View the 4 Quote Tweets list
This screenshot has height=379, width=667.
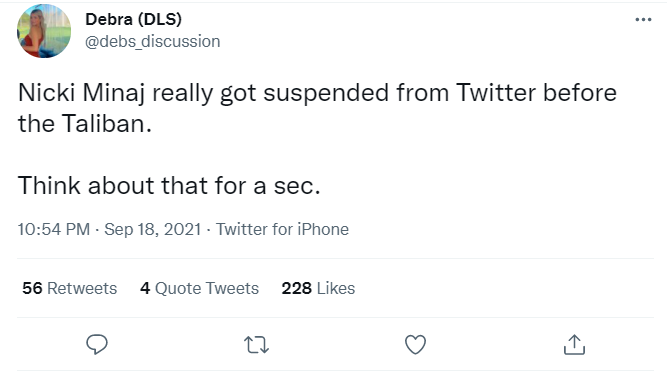click(200, 288)
